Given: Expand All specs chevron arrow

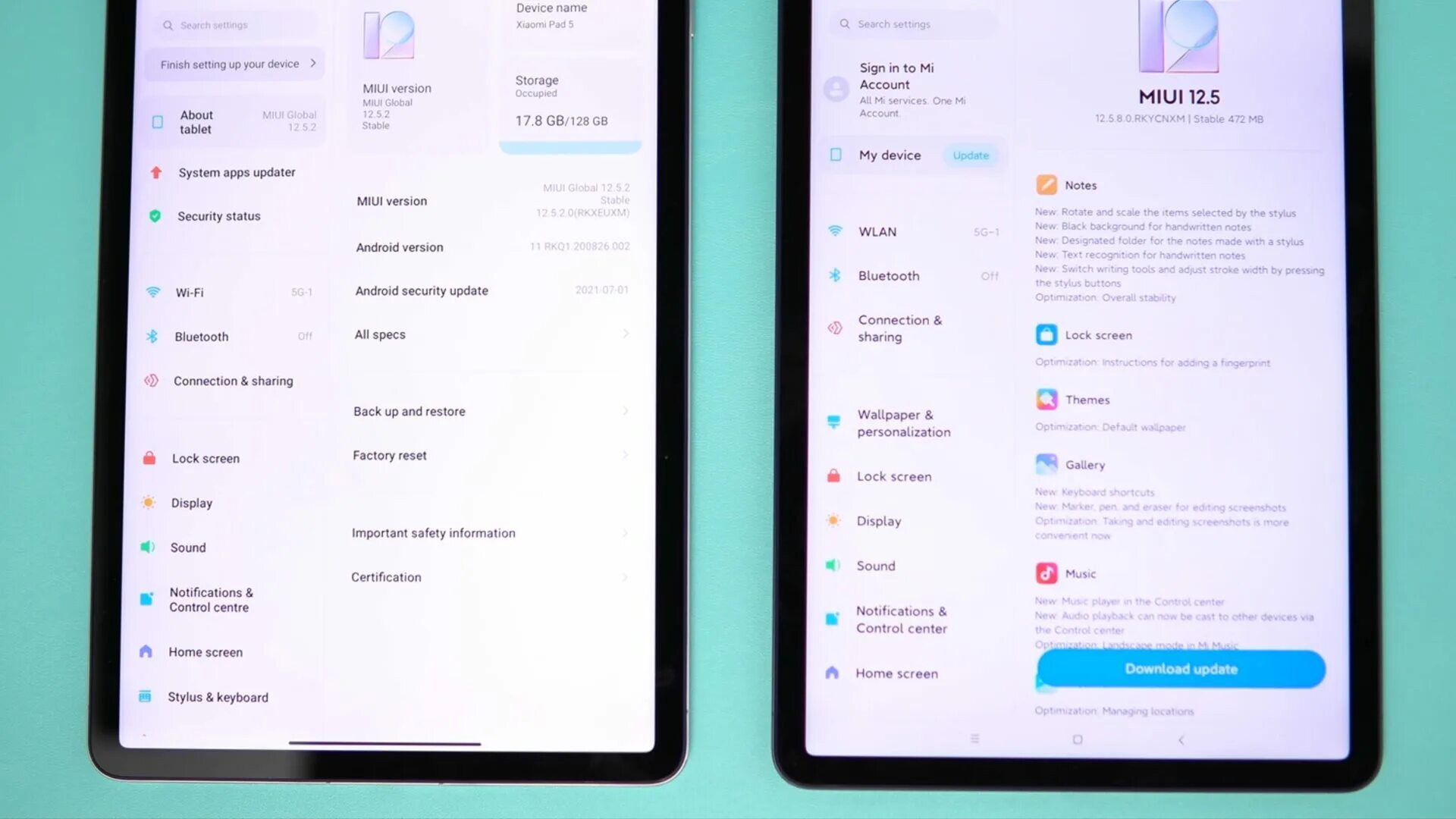Looking at the screenshot, I should click(x=625, y=334).
